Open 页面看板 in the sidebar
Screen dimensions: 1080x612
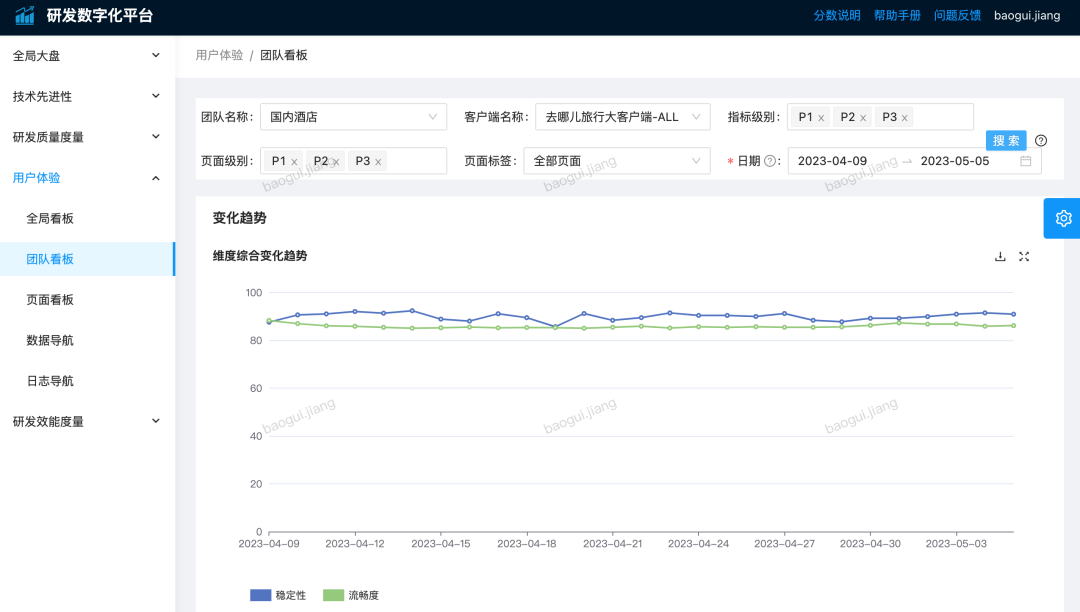pyautogui.click(x=87, y=299)
